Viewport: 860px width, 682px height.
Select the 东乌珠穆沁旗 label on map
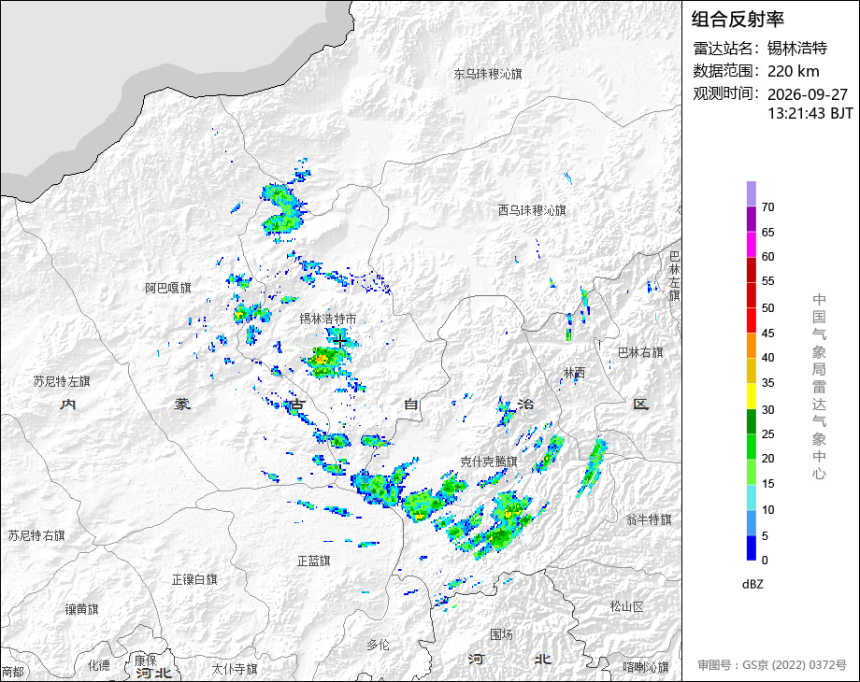click(488, 74)
